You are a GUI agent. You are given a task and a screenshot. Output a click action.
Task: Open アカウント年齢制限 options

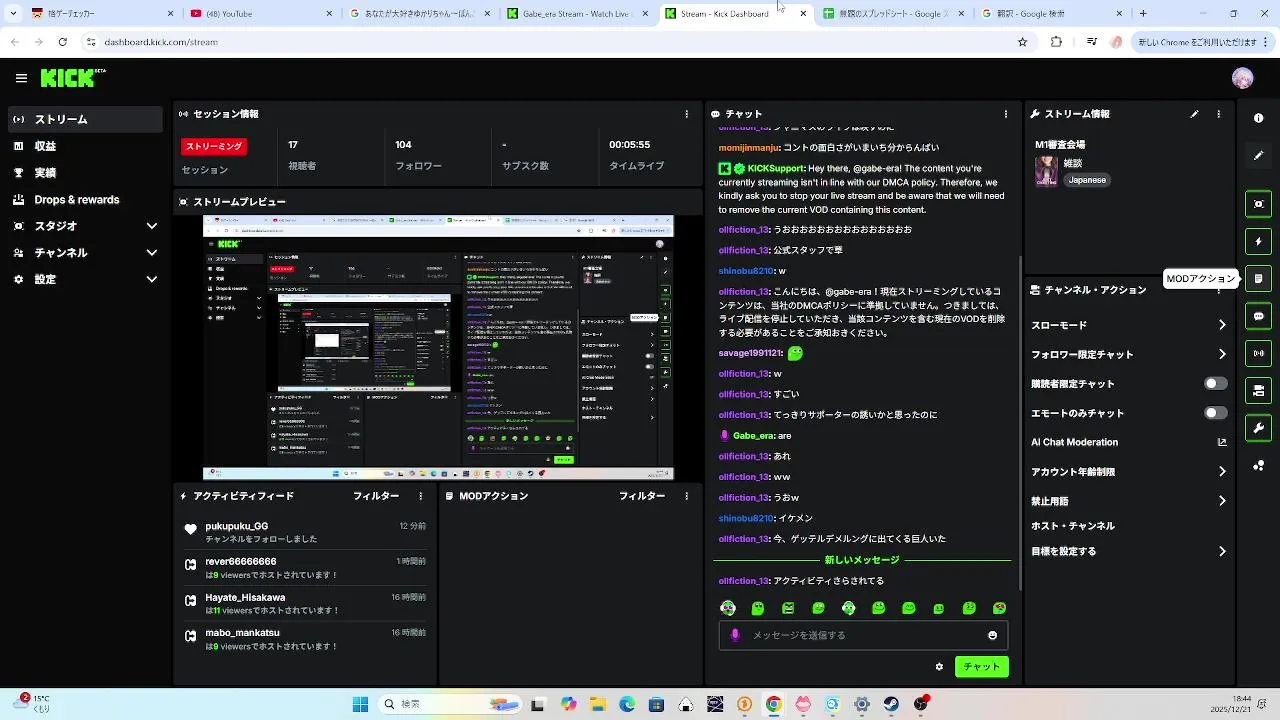click(x=1129, y=472)
